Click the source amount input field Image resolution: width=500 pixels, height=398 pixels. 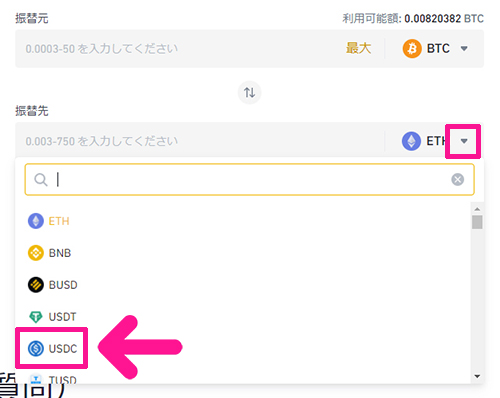pyautogui.click(x=180, y=49)
